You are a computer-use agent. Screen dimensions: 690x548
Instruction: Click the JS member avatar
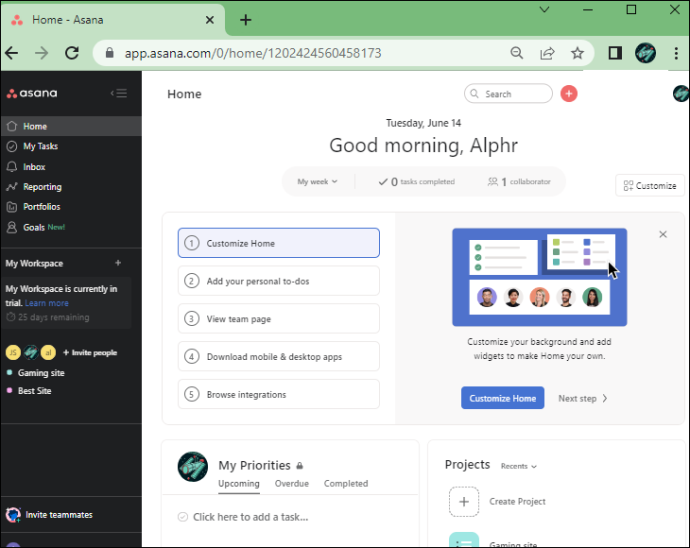click(x=13, y=353)
